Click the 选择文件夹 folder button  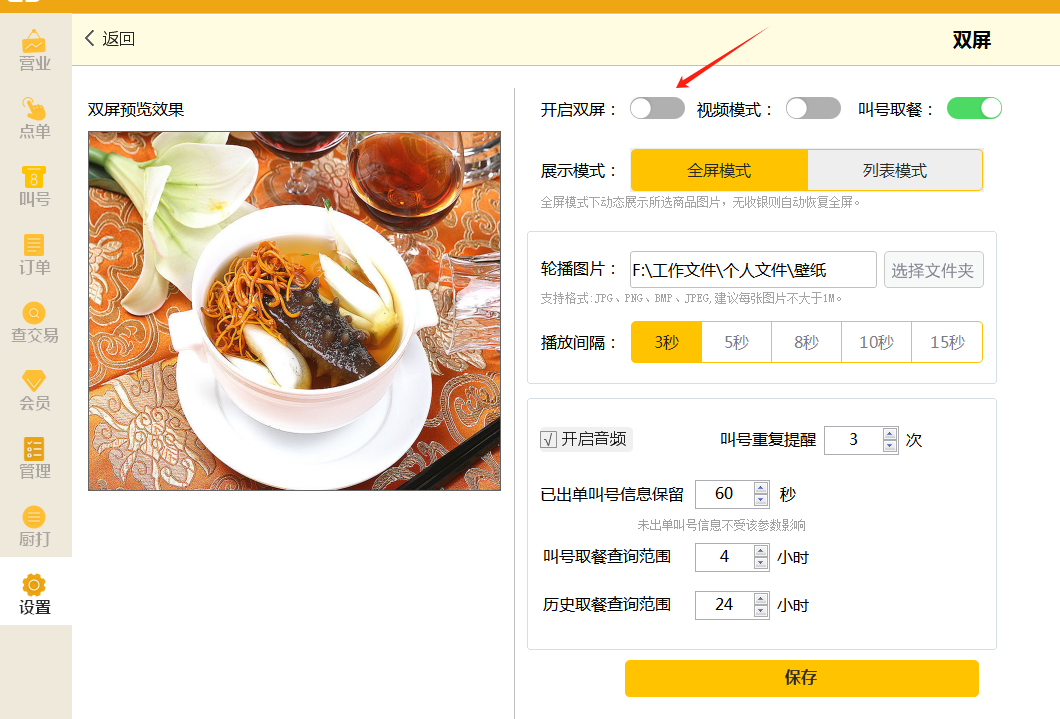[933, 270]
